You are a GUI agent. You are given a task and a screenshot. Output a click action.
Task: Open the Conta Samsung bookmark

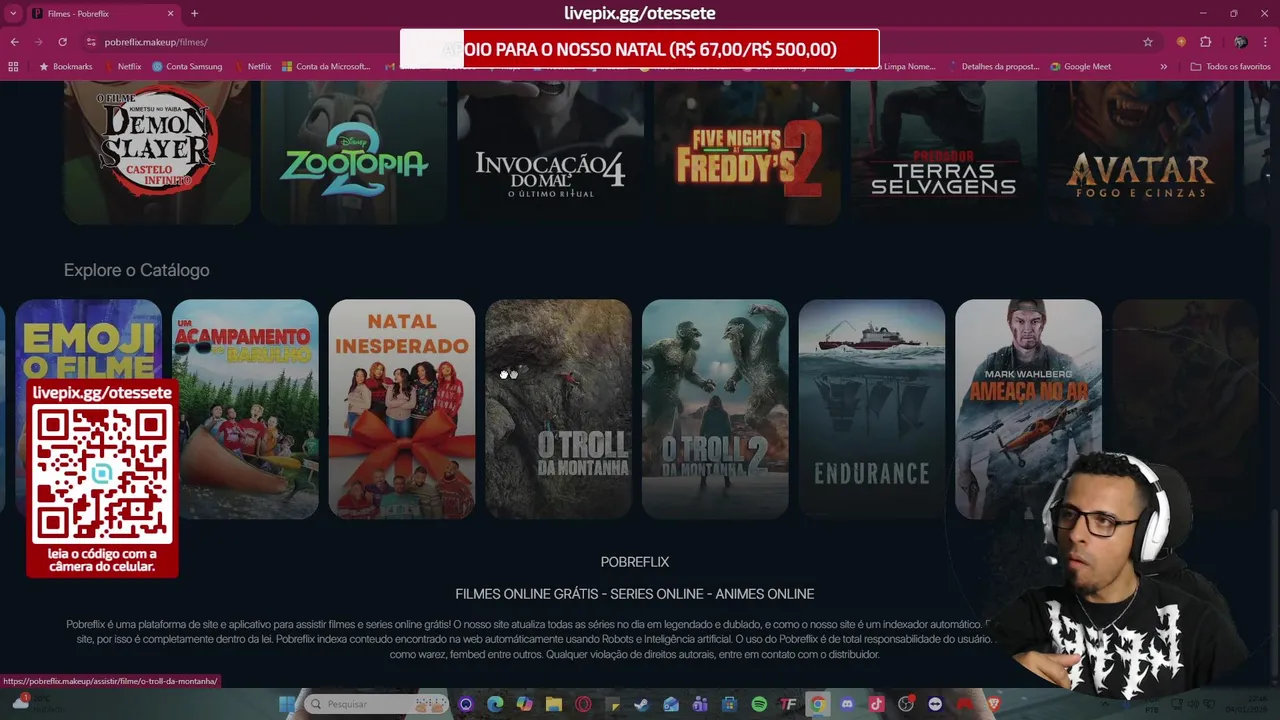[x=187, y=67]
